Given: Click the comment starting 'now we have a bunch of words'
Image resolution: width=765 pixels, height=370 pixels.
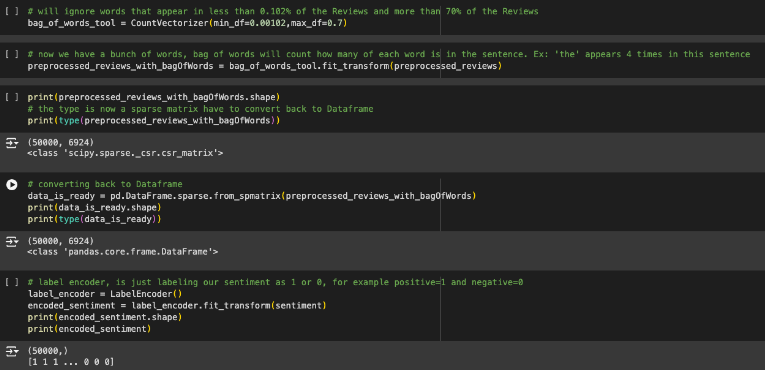Looking at the screenshot, I should (x=388, y=54).
